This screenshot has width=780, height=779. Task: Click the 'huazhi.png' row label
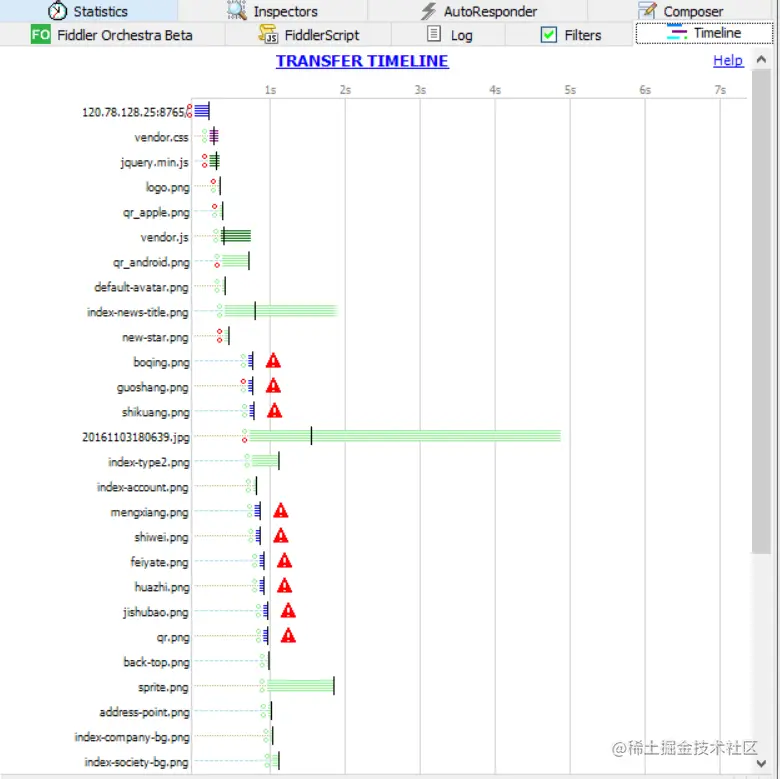162,587
